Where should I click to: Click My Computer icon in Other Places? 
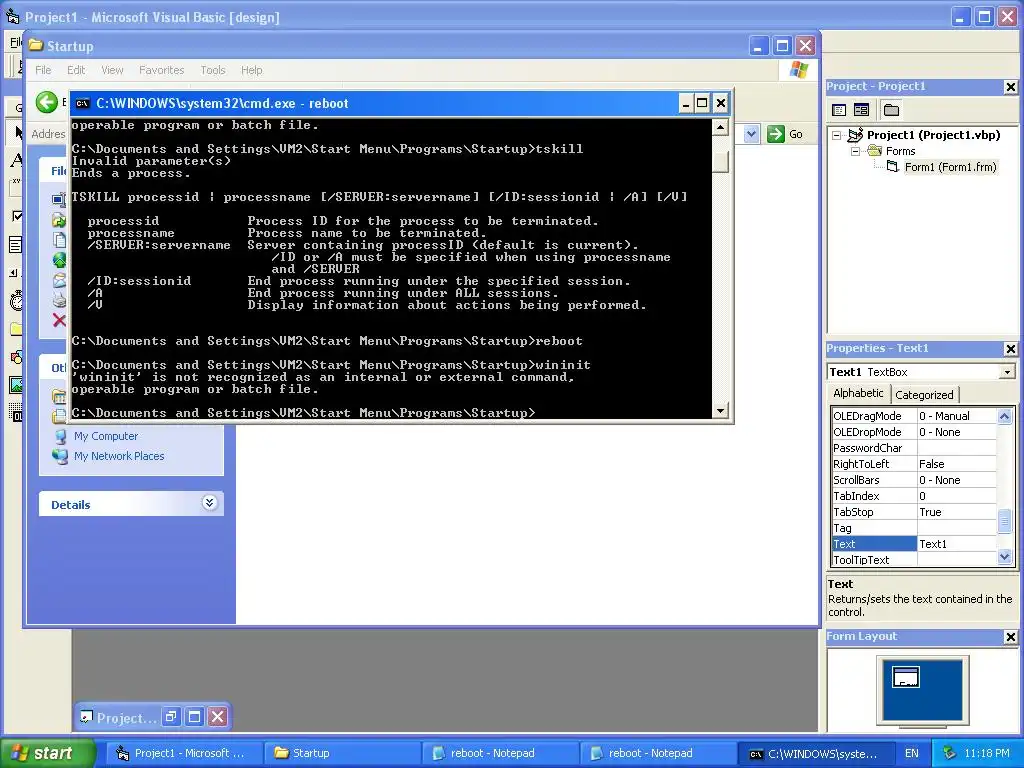[x=60, y=437]
